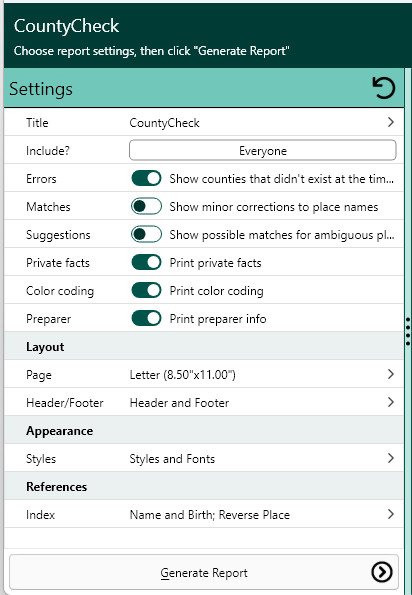
Task: Click the Header/Footer row label
Action: (x=64, y=403)
